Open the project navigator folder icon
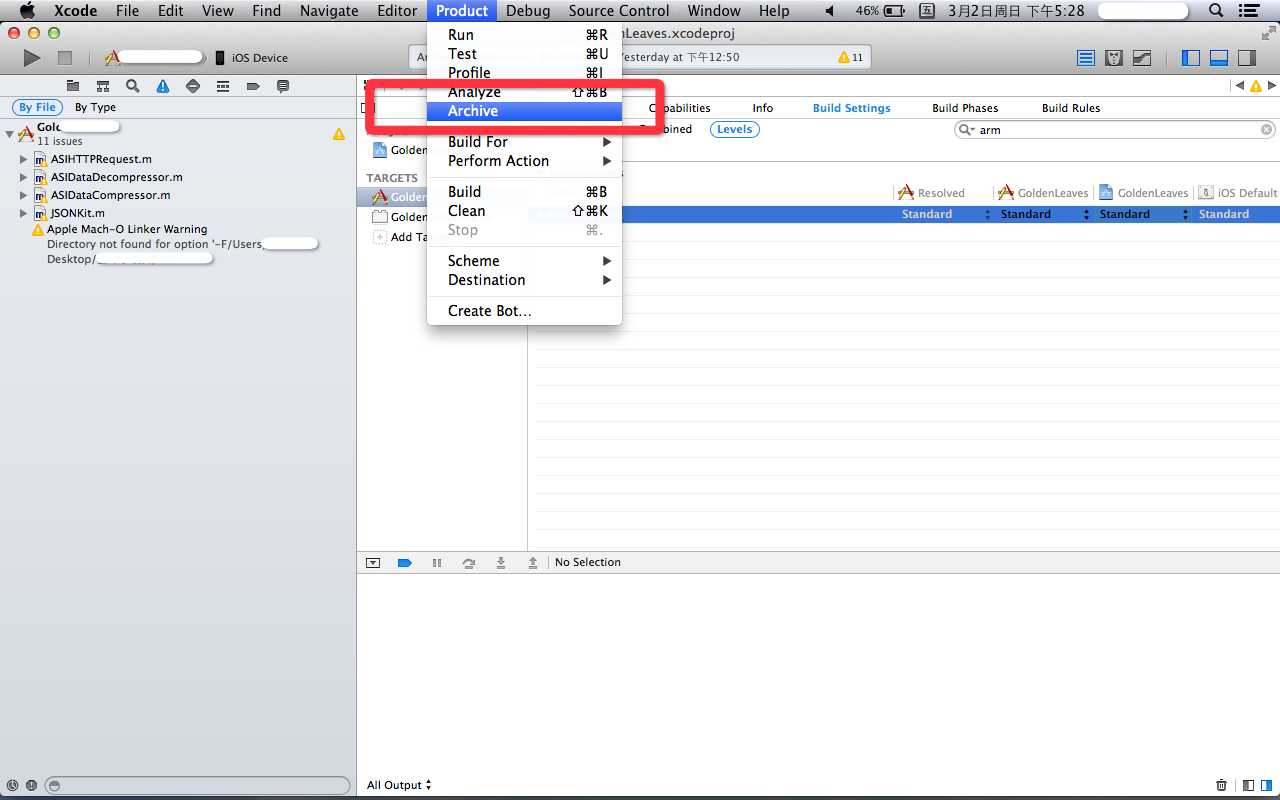 [73, 86]
